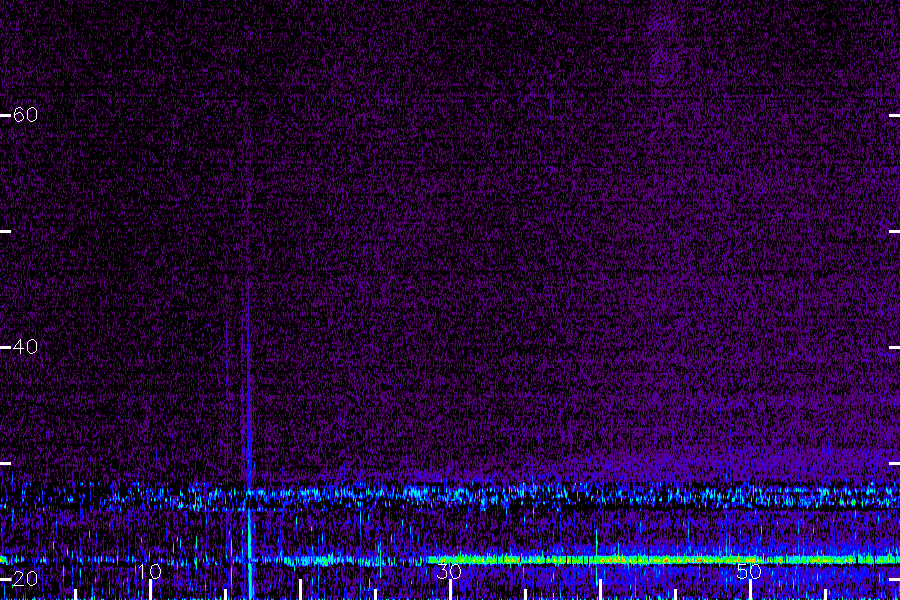Click the 60 label on the vertical axis

coord(25,115)
